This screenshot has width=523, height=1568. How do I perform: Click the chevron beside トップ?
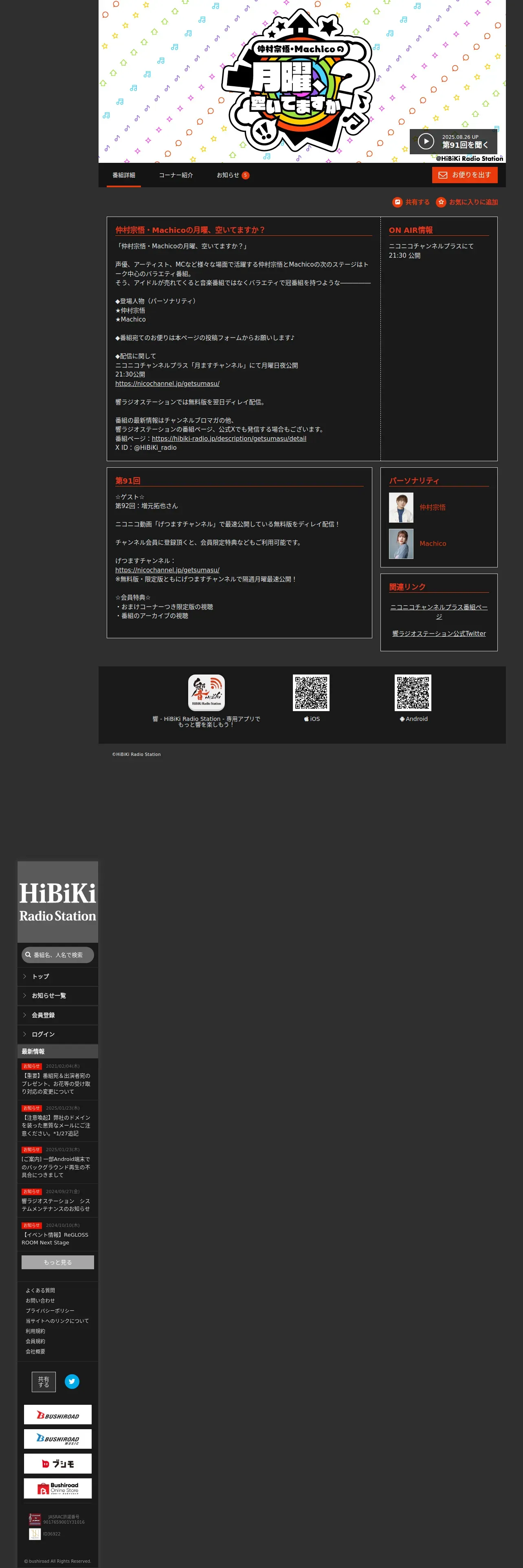[x=24, y=977]
